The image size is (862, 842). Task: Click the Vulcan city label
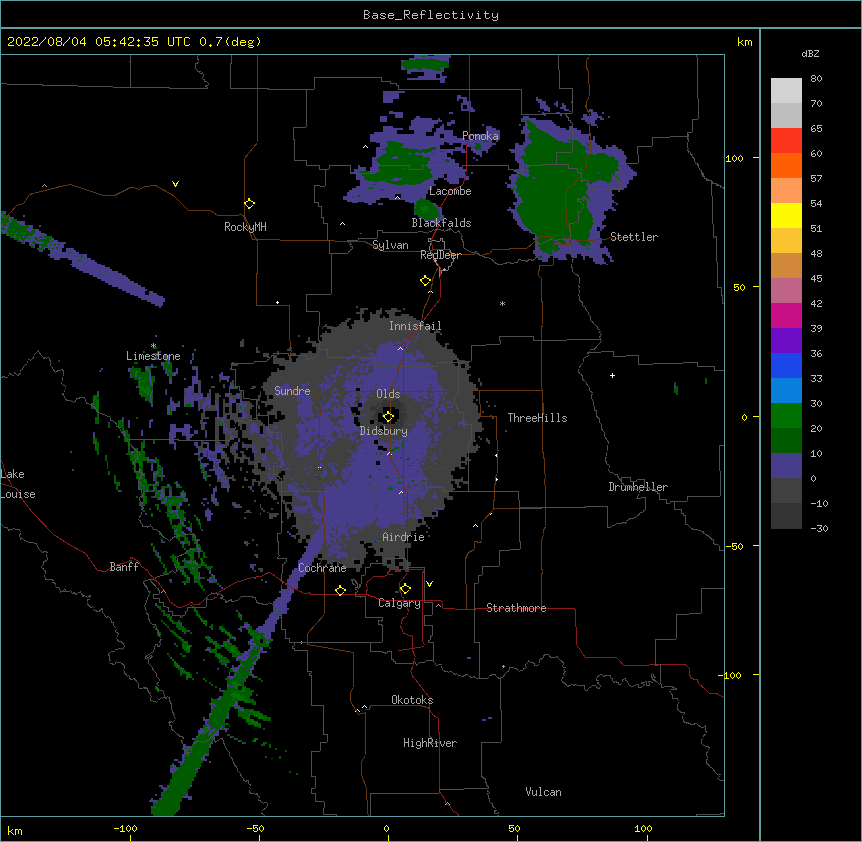pos(543,792)
